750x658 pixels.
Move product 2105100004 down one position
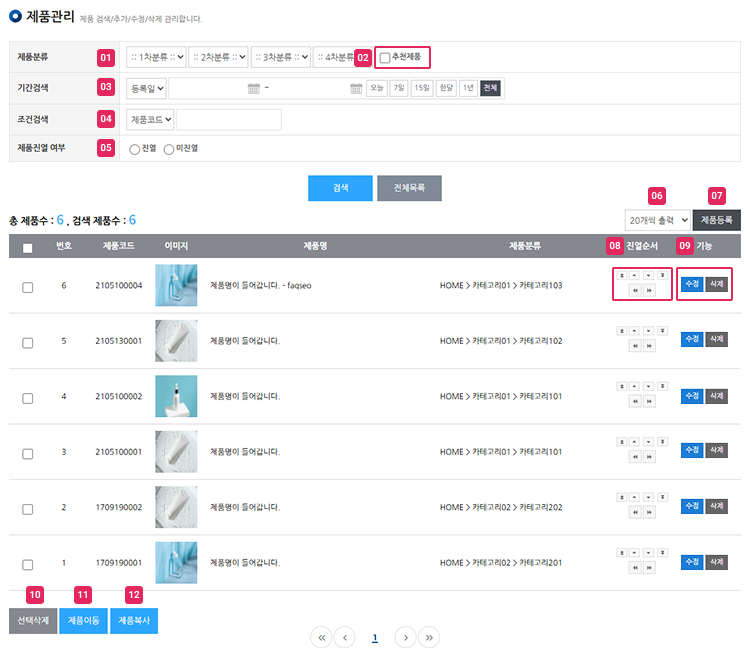point(648,275)
